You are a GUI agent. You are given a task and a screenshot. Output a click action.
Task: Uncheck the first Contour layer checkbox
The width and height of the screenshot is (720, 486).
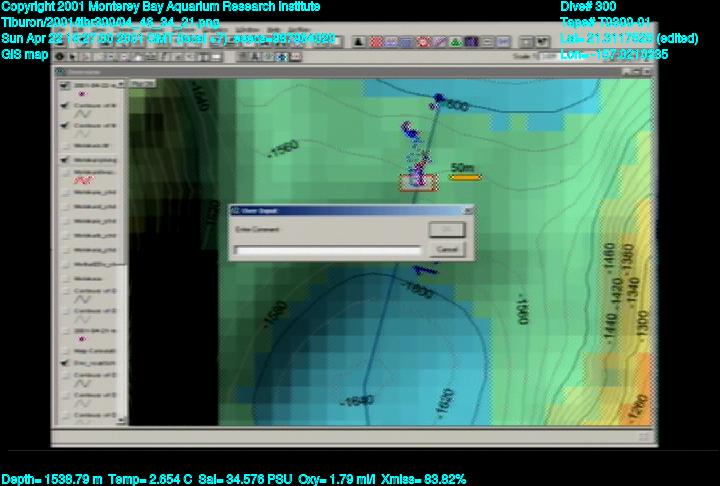click(x=64, y=103)
